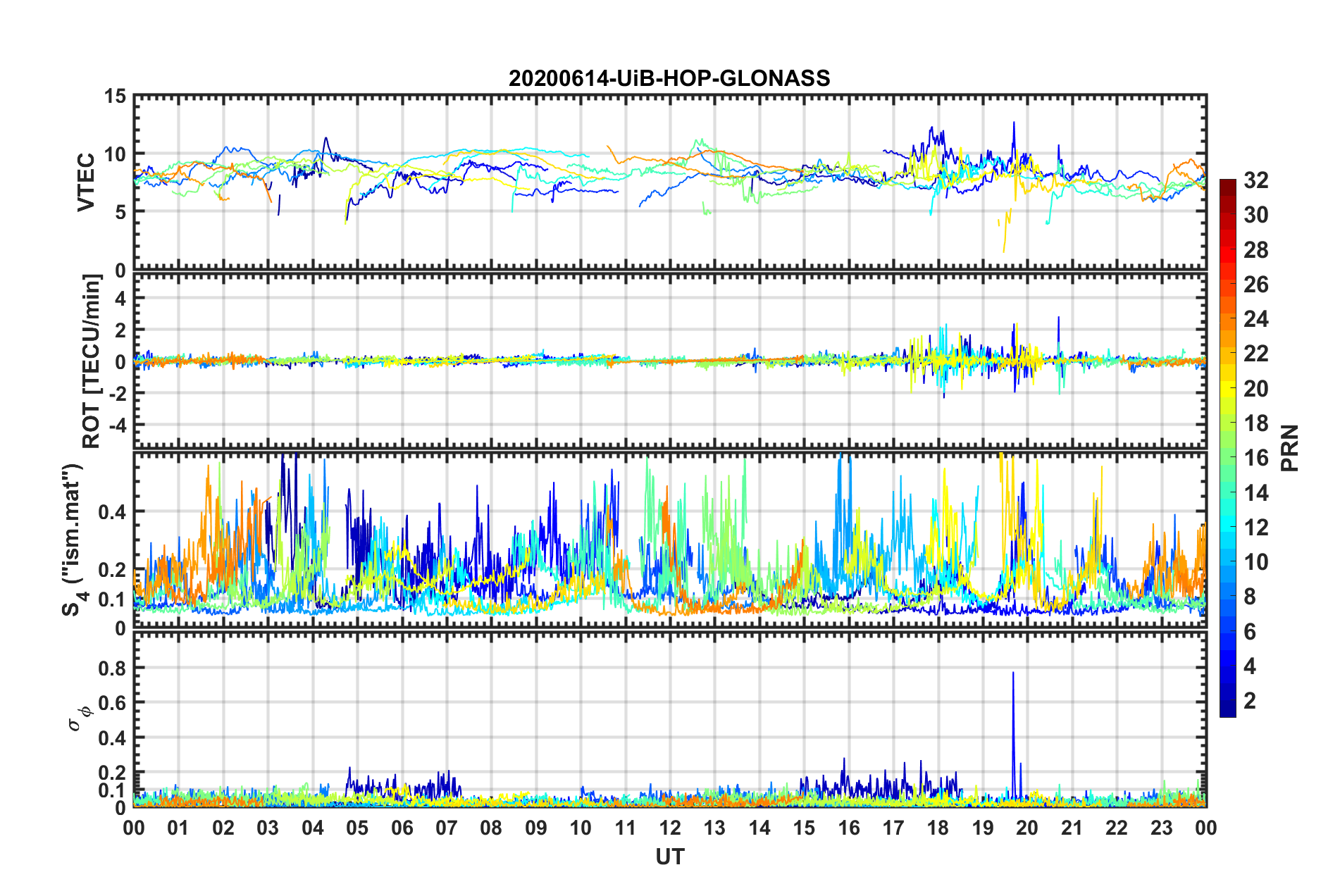Select ROT axis tick label -4
Screen dimensions: 1340x896
(118, 425)
